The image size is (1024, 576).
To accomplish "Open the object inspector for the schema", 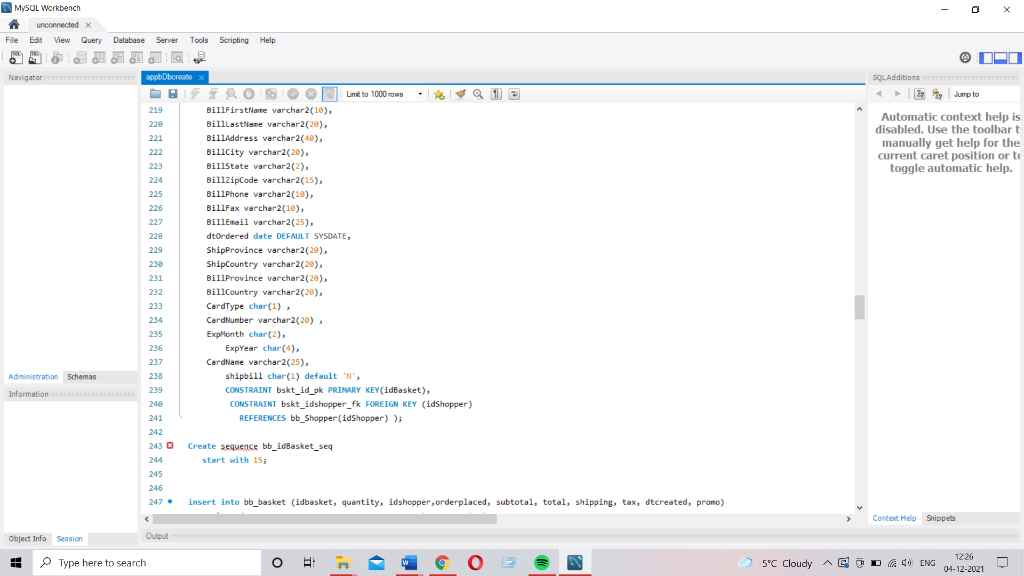I will pos(57,58).
